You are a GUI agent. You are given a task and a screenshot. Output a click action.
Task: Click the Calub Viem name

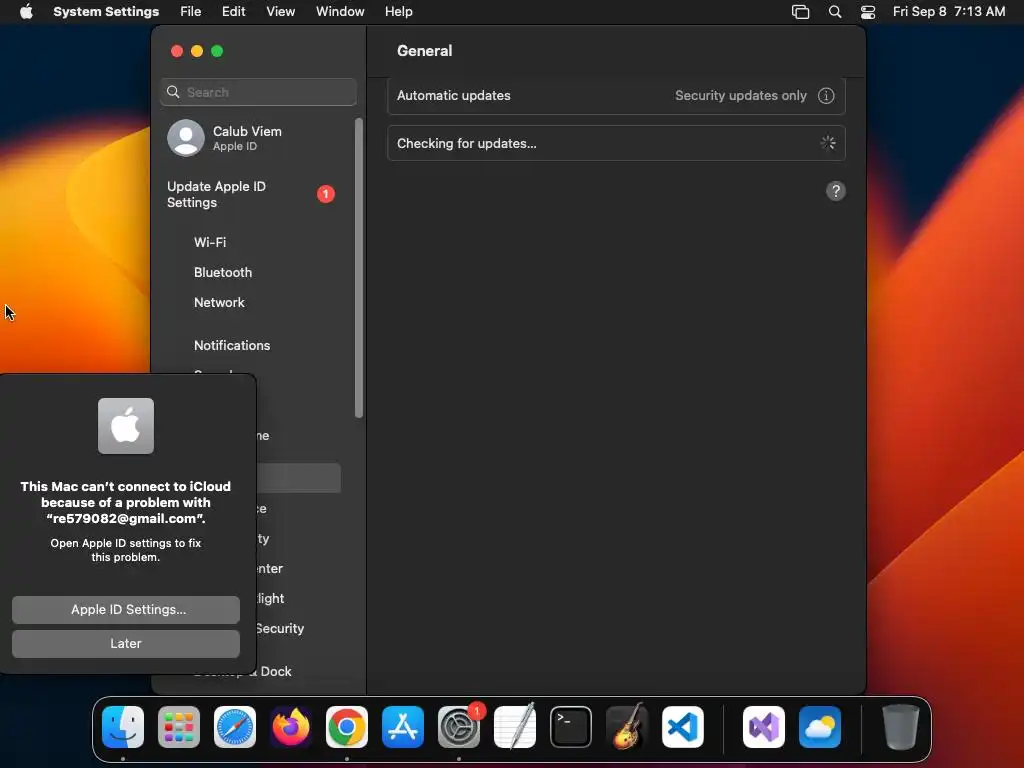point(248,131)
